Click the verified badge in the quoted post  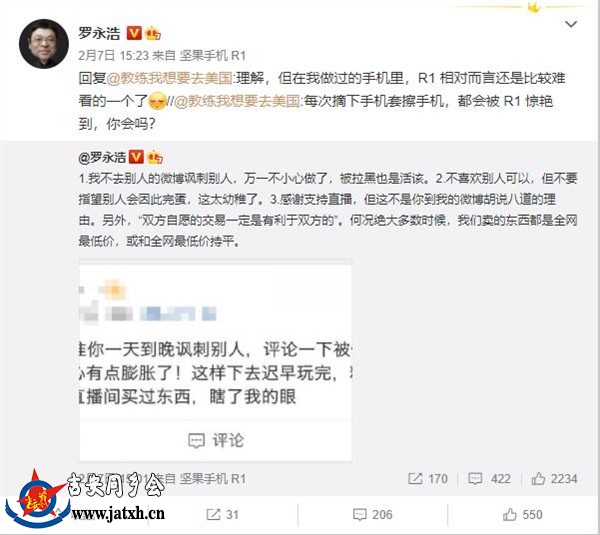pyautogui.click(x=136, y=157)
